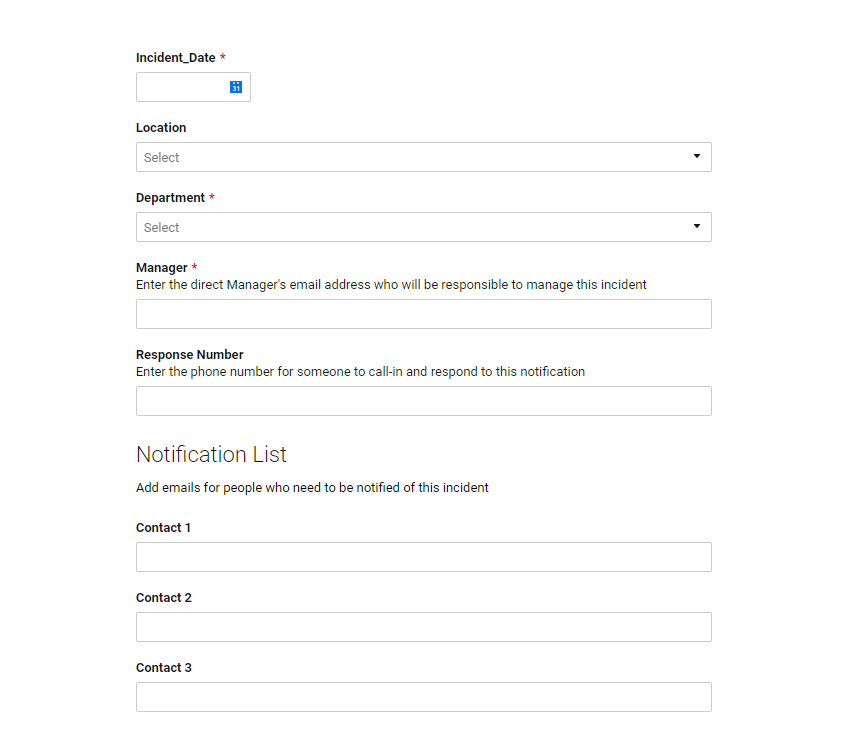Click the Contact 1 label

point(163,528)
